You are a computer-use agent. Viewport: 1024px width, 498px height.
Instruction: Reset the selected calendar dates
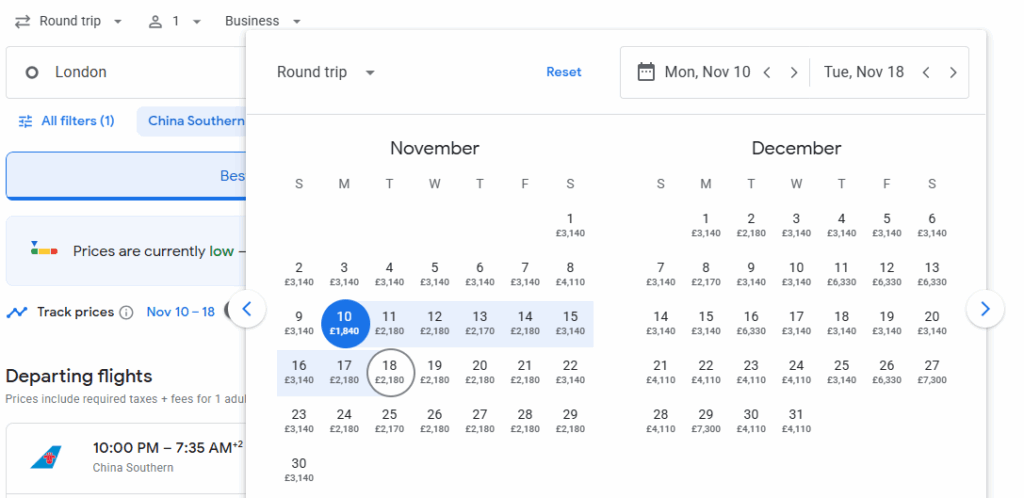point(563,72)
